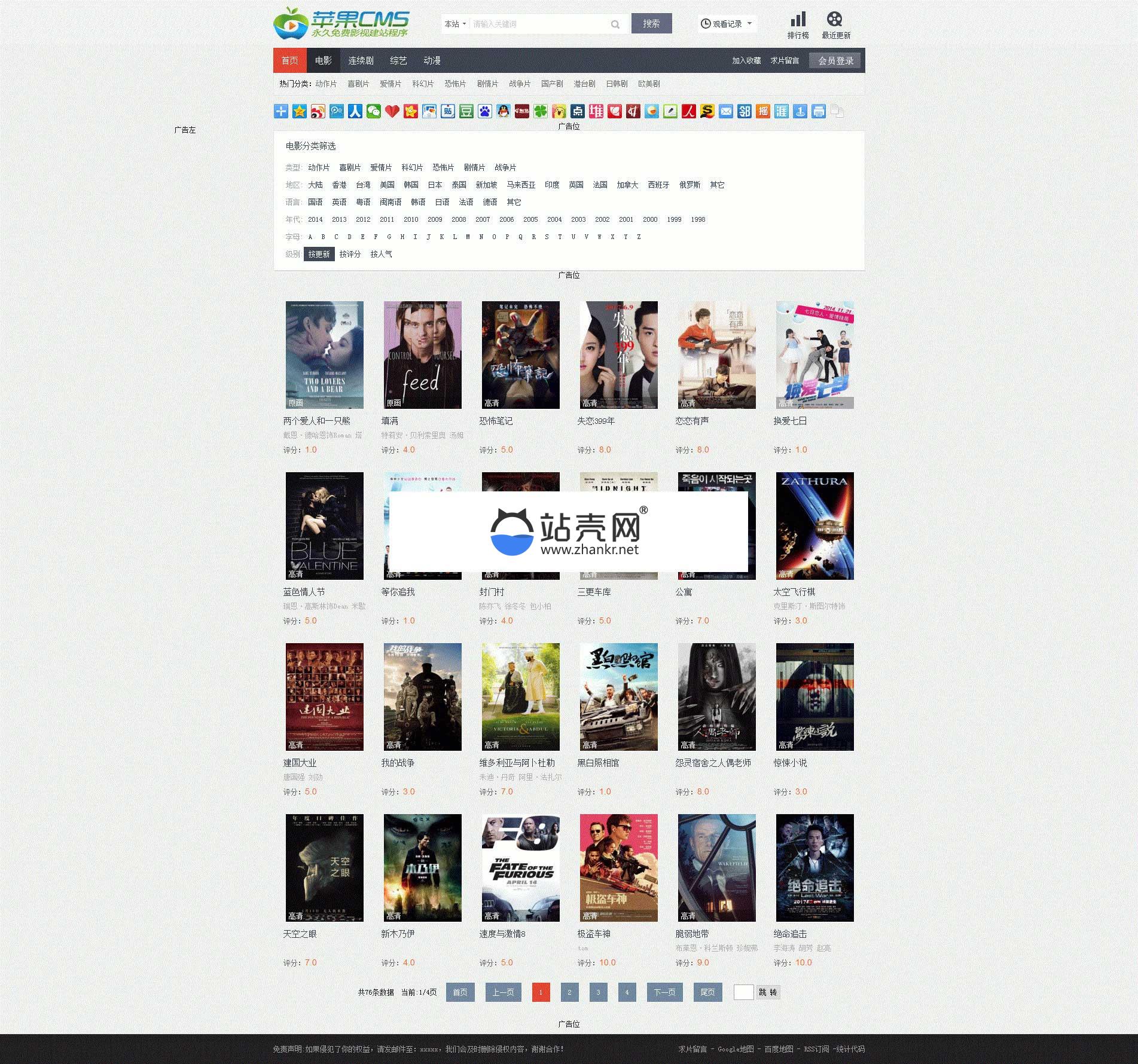This screenshot has width=1138, height=1064.
Task: Share to QQ penguin icon
Action: click(x=503, y=111)
